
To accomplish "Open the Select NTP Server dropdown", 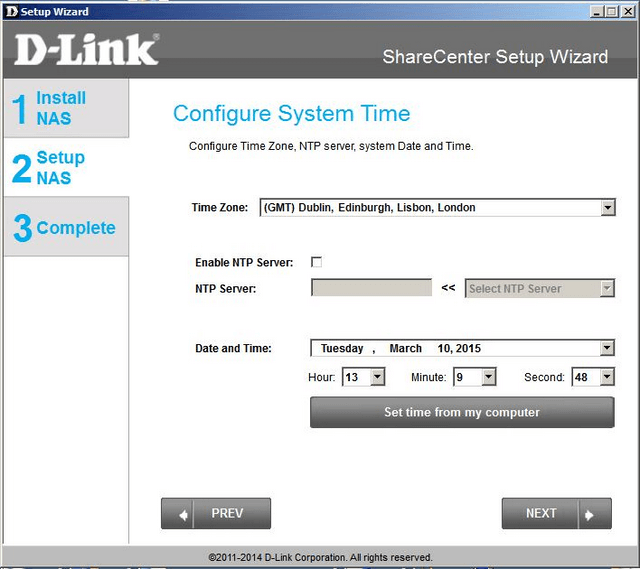I will [x=607, y=288].
